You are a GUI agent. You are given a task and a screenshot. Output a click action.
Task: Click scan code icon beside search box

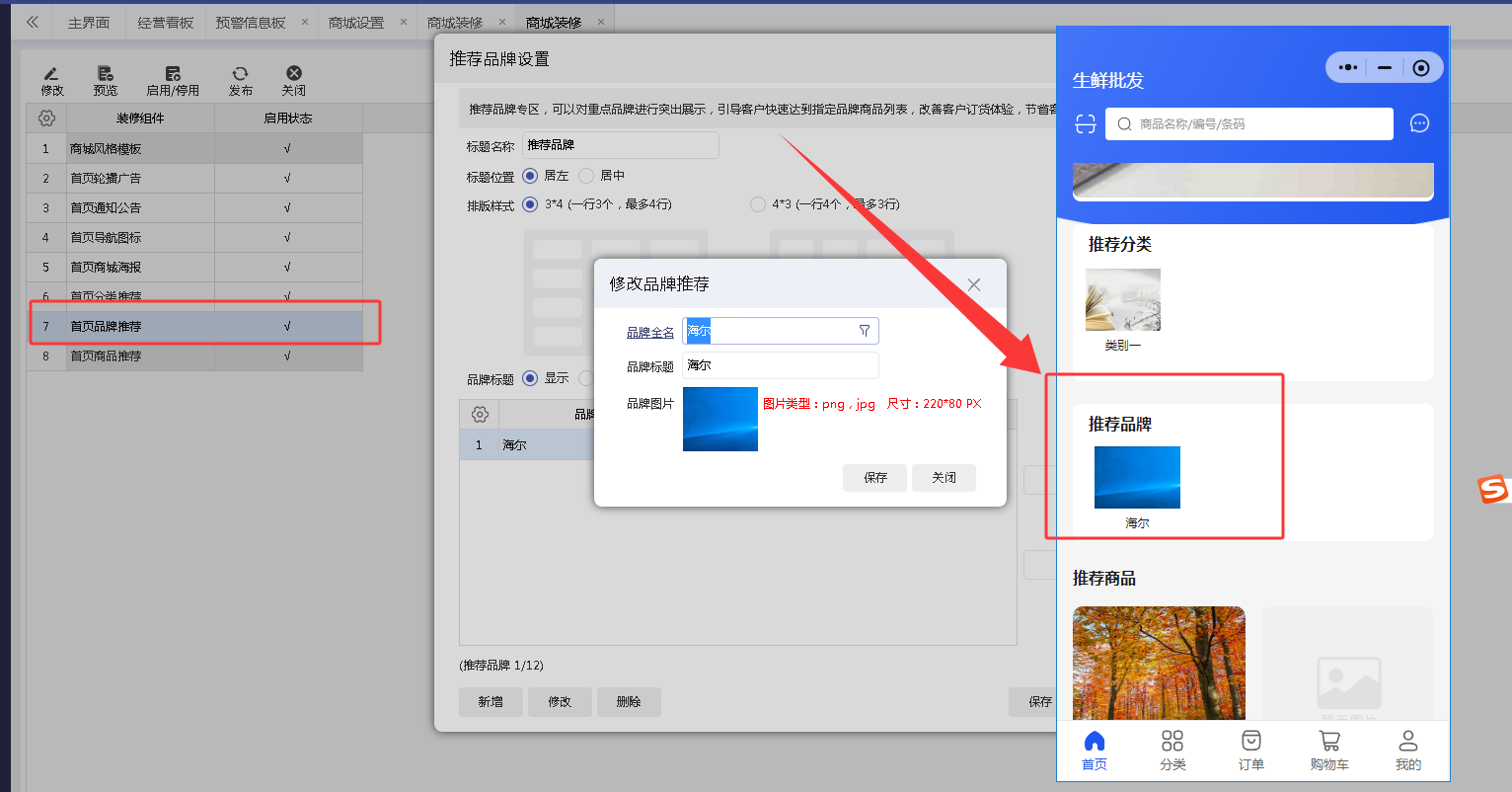coord(1086,124)
